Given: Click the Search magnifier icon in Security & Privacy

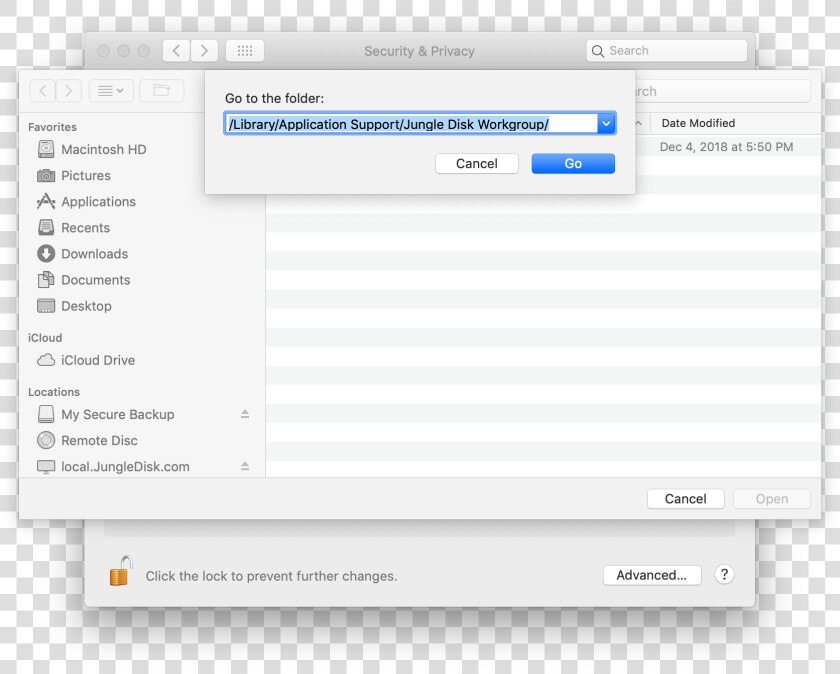Looking at the screenshot, I should coord(598,51).
